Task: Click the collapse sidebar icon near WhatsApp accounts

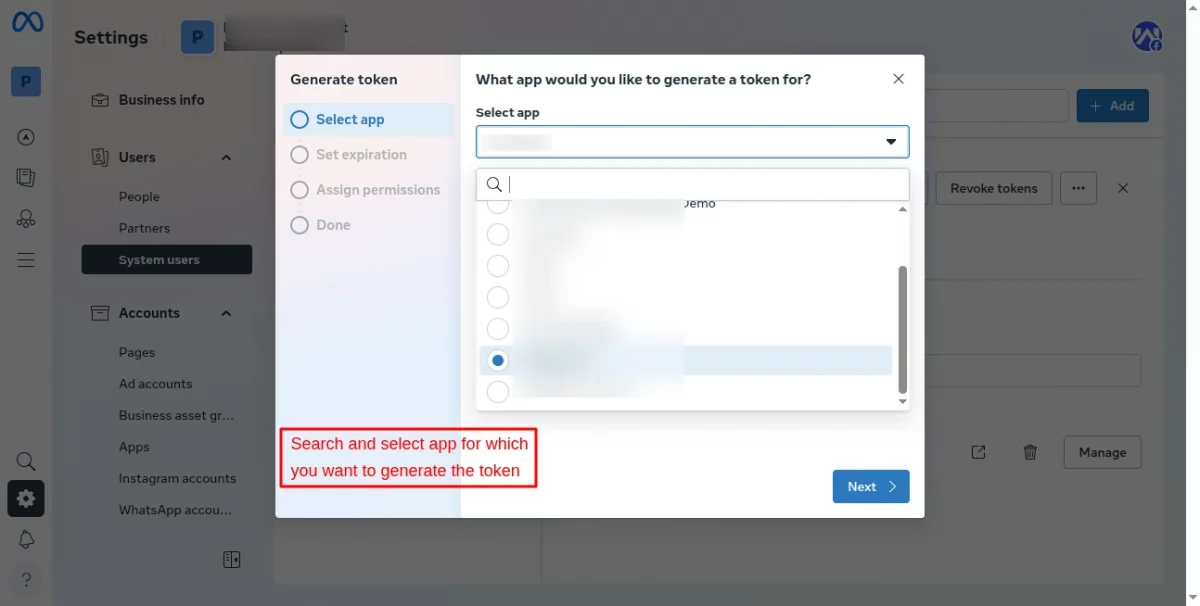Action: (x=231, y=559)
